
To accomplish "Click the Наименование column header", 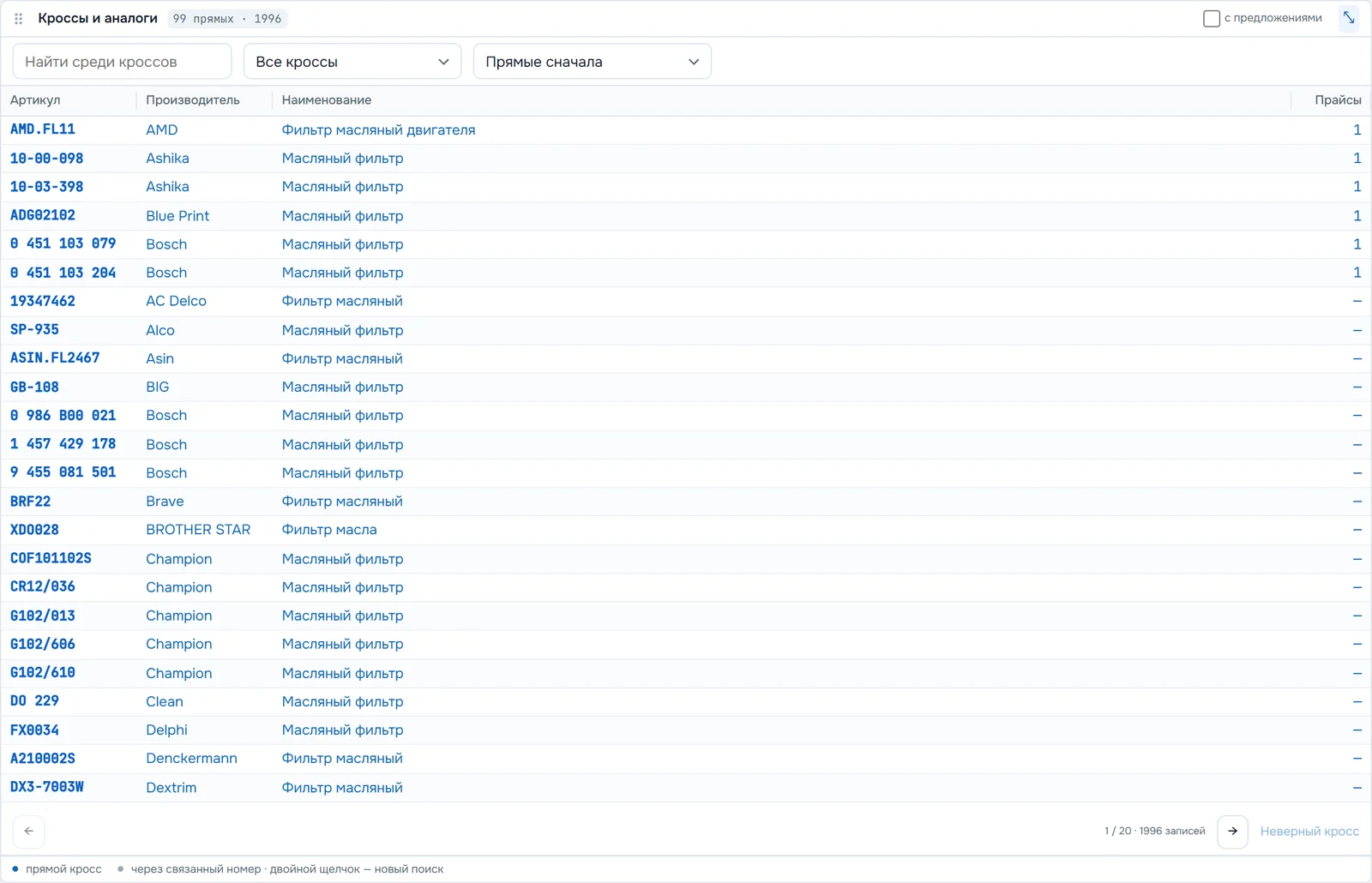I will 327,100.
